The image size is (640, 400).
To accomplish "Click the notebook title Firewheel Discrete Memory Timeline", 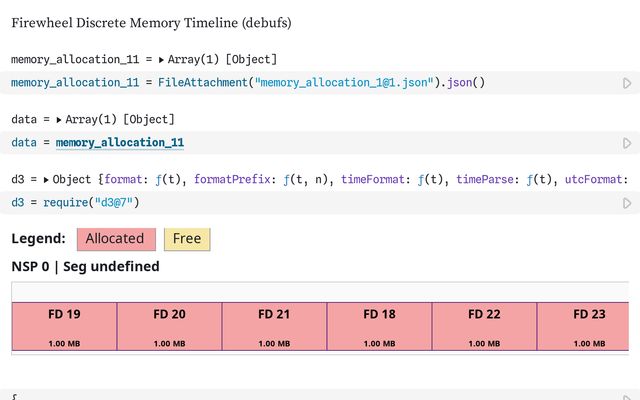I will (x=150, y=22).
